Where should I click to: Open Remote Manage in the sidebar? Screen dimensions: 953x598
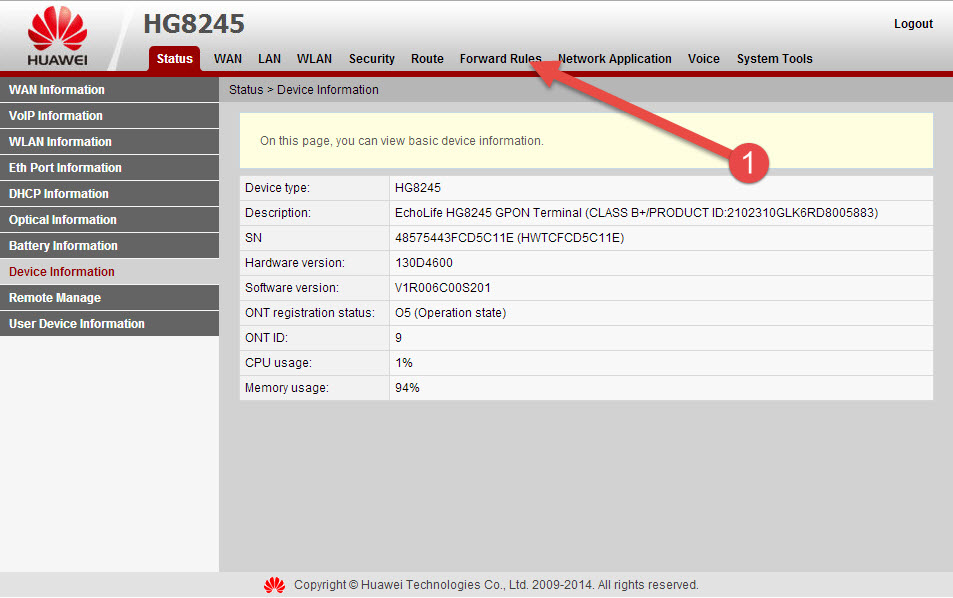coord(55,298)
